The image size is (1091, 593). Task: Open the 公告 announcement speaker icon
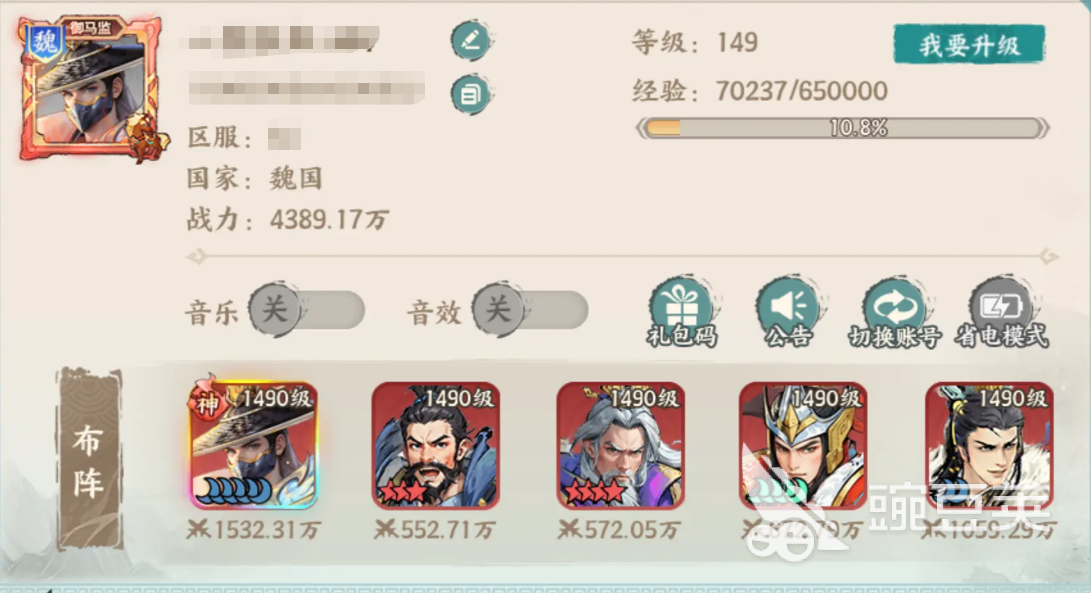(x=788, y=312)
